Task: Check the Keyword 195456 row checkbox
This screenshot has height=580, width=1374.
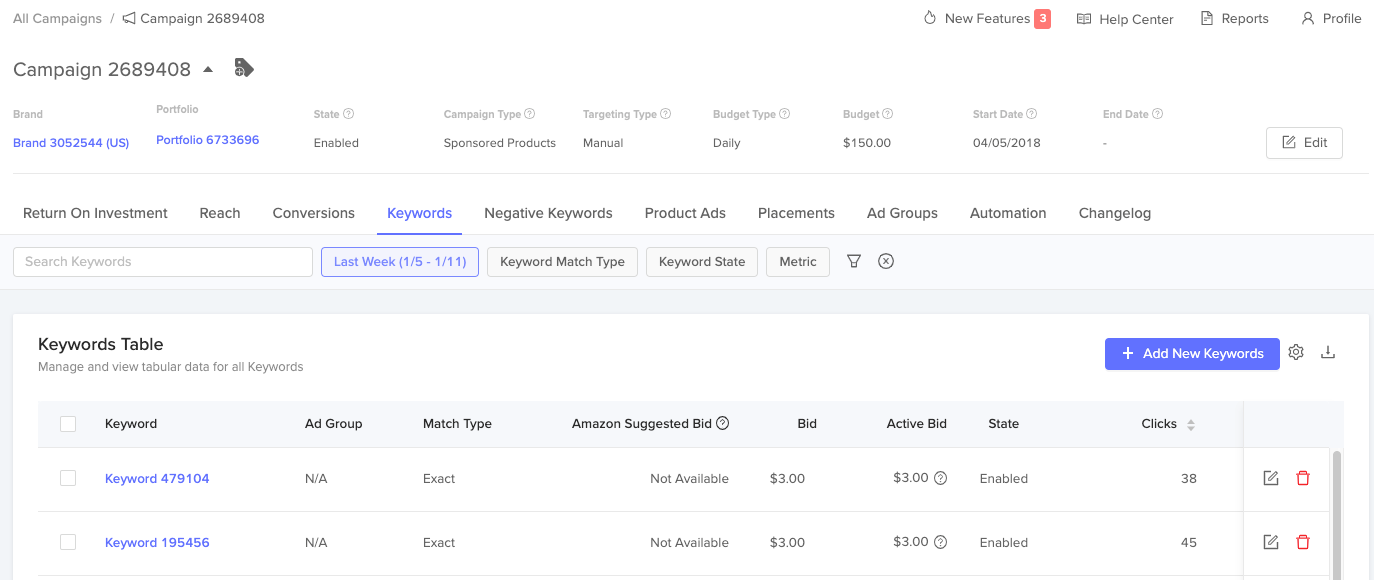Action: tap(68, 542)
